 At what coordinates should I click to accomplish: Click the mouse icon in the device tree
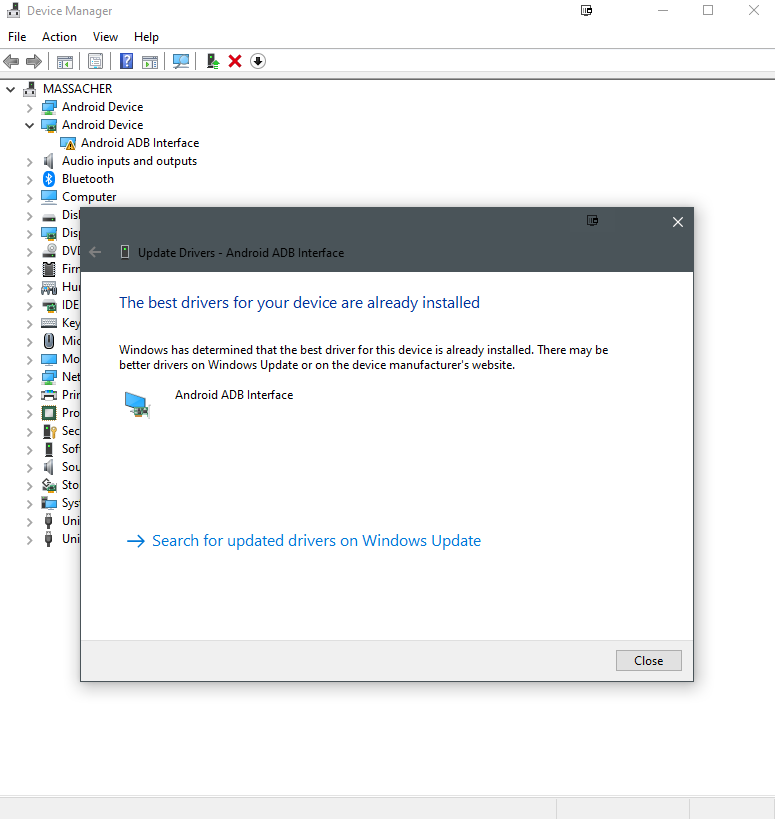tap(49, 341)
